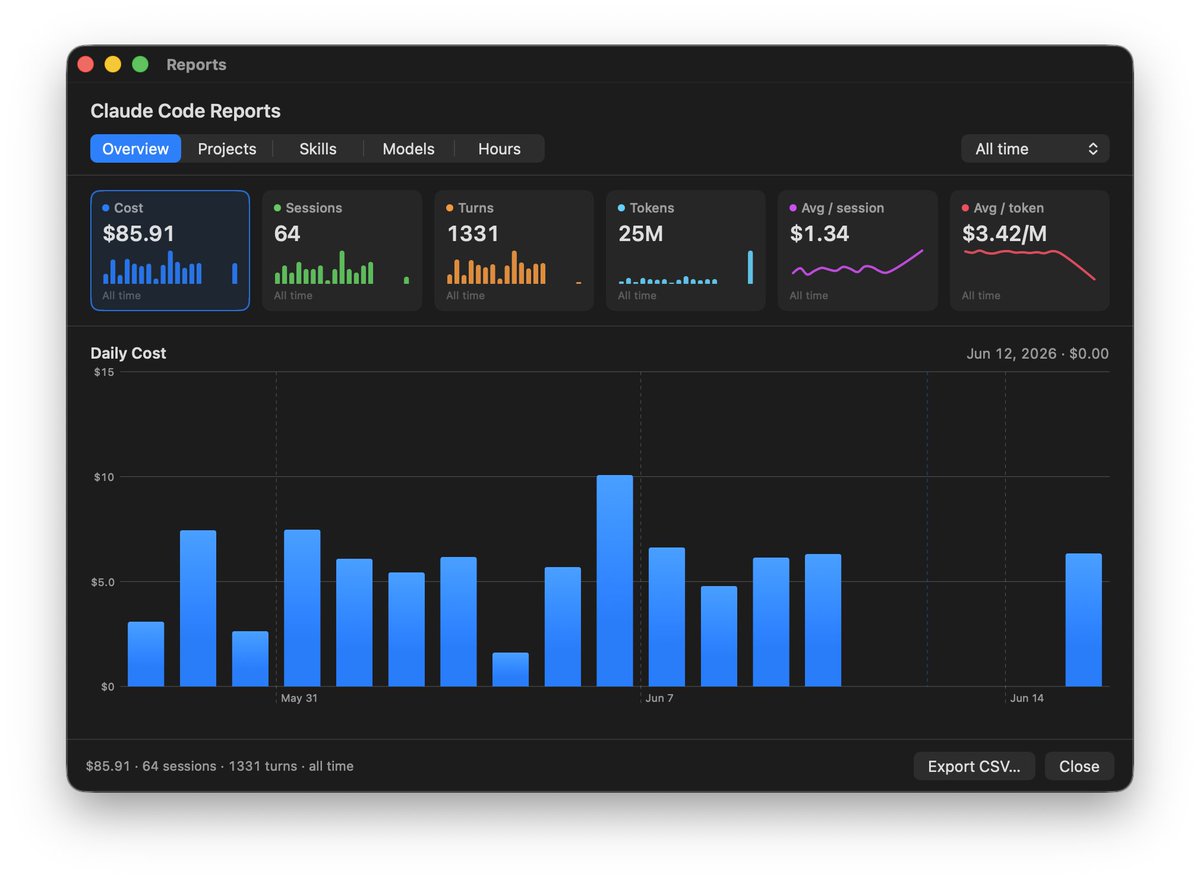The height and width of the screenshot is (880, 1200).
Task: Switch to the Projects tab
Action: [227, 149]
